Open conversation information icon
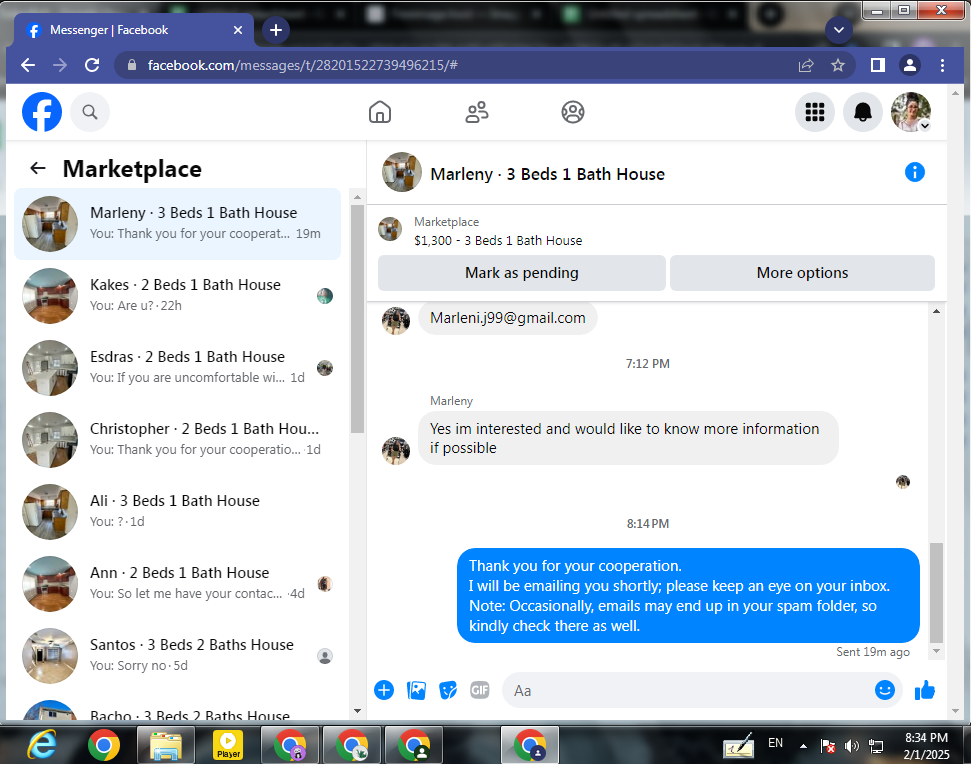Viewport: 971px width, 764px height. [x=915, y=172]
